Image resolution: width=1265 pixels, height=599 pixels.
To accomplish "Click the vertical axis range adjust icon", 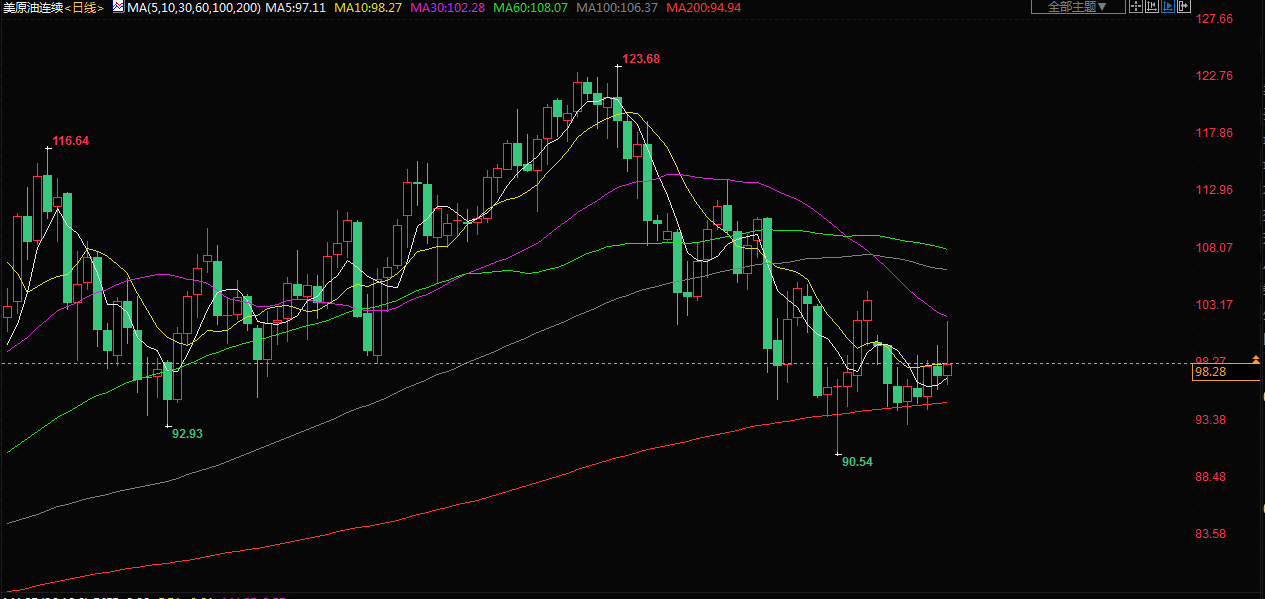I will click(1152, 6).
